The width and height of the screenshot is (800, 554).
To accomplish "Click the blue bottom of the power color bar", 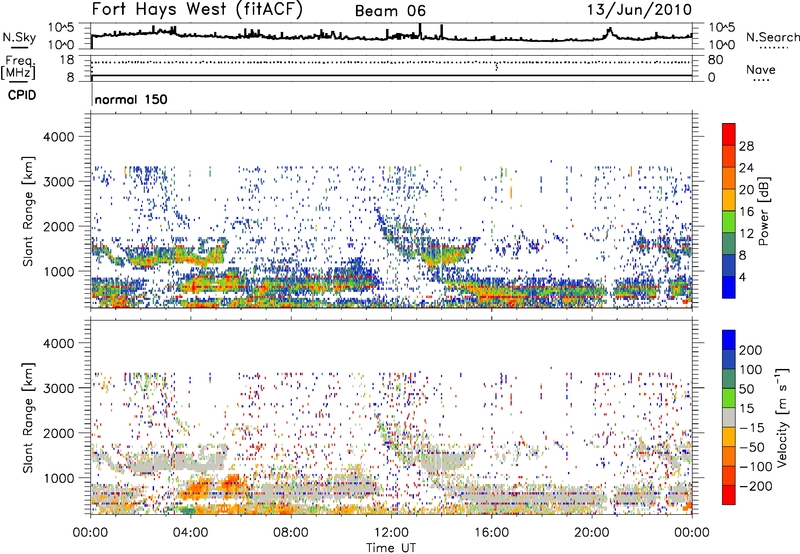I will pyautogui.click(x=729, y=287).
